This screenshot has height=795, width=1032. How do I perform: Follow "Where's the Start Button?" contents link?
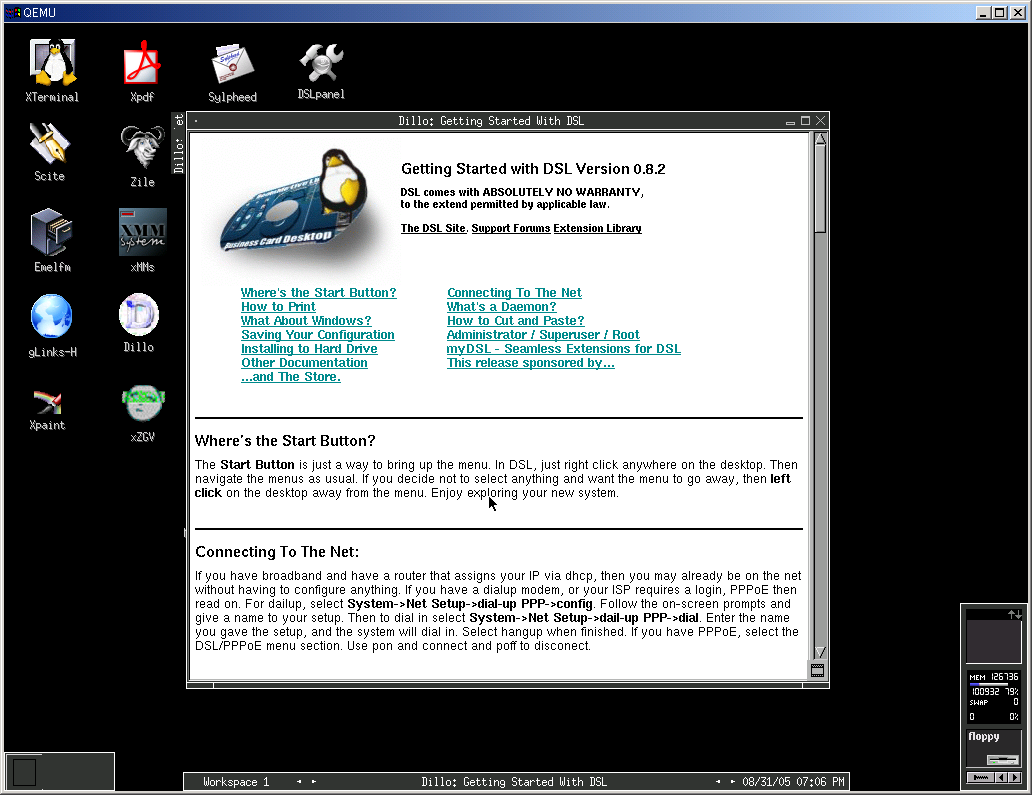click(319, 293)
